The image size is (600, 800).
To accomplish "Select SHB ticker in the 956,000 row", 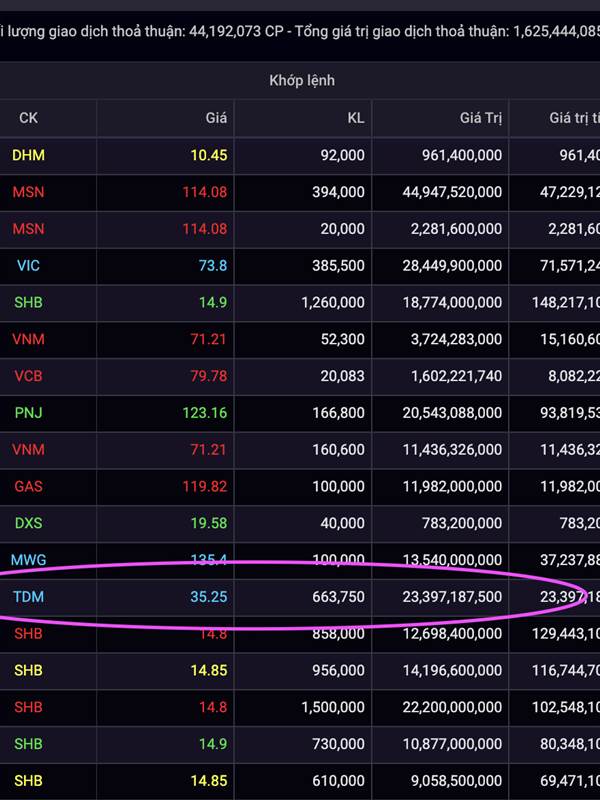I will 29,670.
